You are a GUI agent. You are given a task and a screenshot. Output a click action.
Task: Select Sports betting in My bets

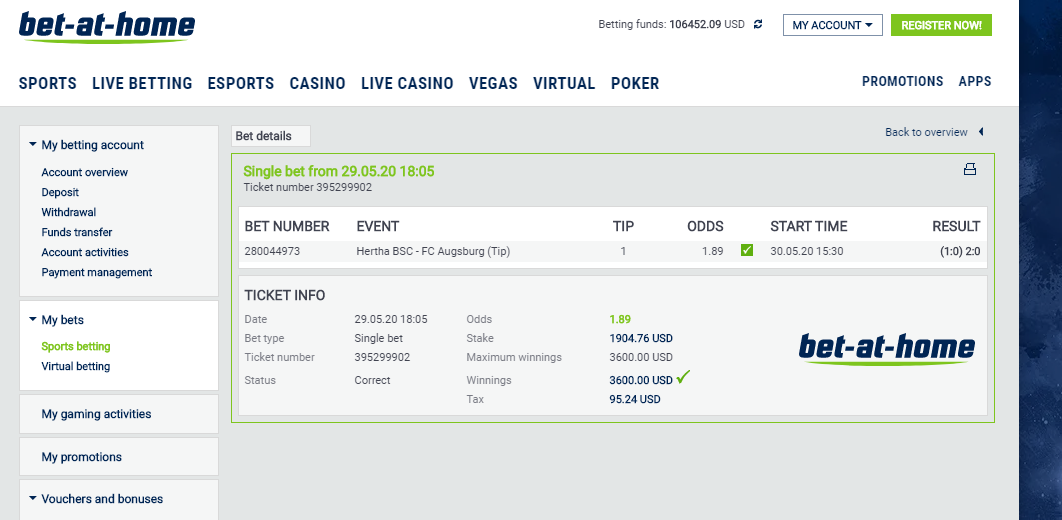pyautogui.click(x=76, y=346)
